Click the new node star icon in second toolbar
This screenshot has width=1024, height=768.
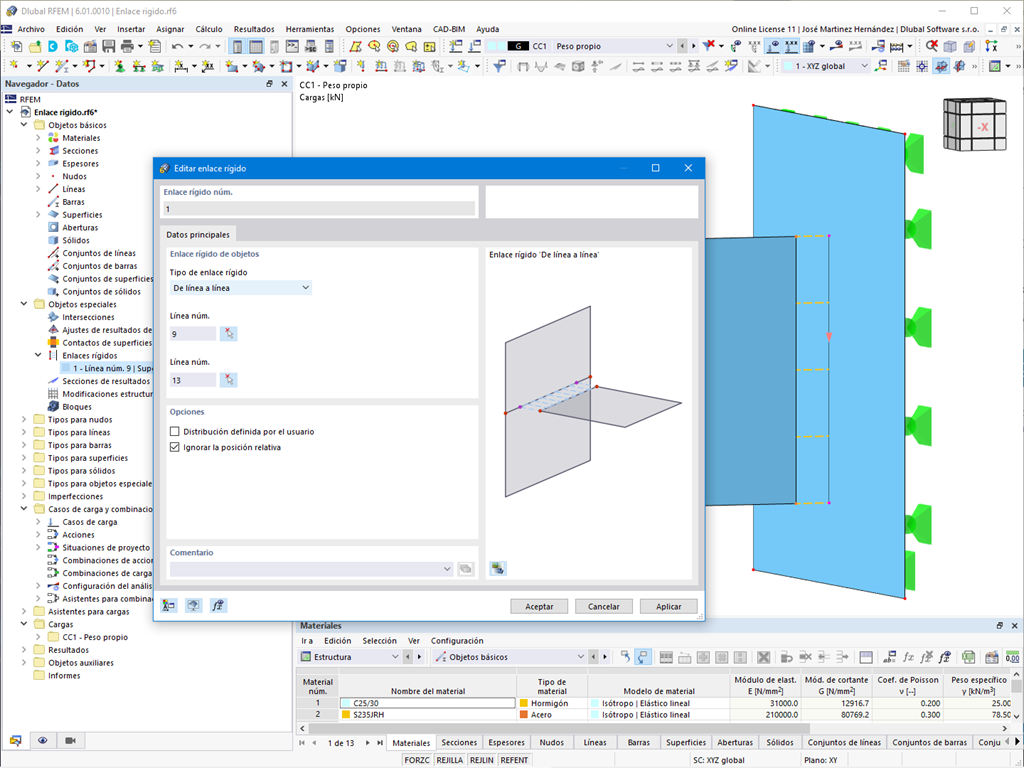[16, 66]
